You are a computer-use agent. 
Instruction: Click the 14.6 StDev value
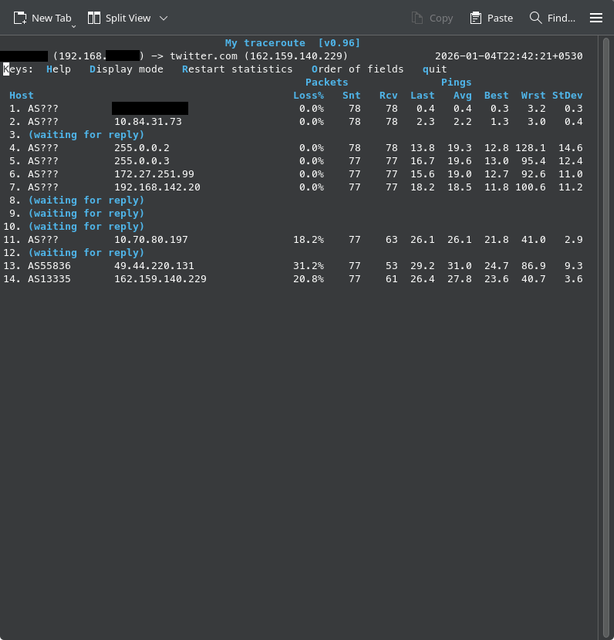[571, 148]
